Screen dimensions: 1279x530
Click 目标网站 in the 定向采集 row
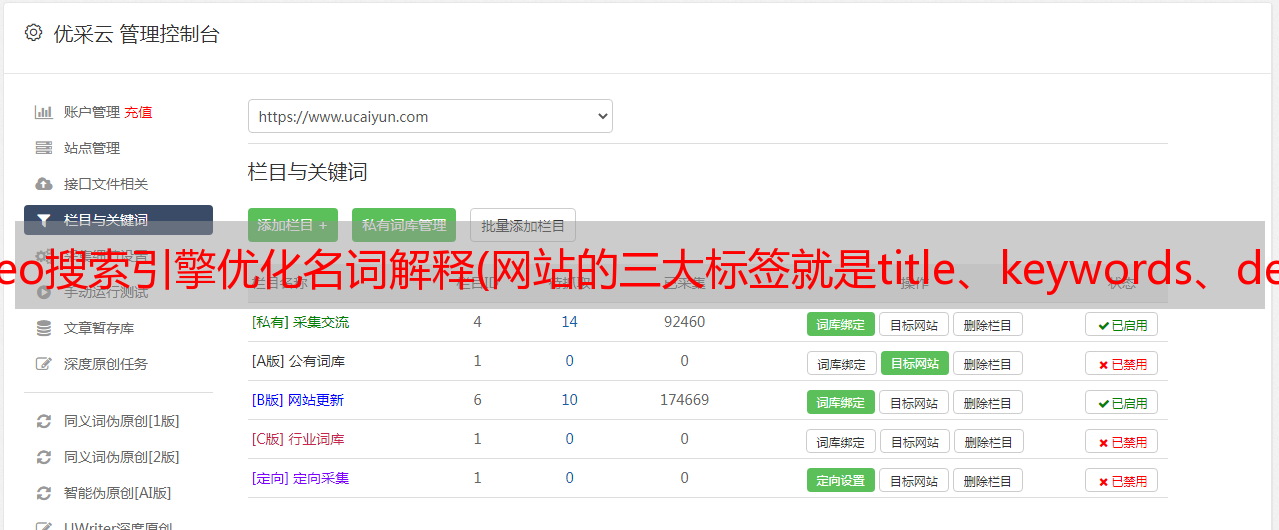coord(914,480)
